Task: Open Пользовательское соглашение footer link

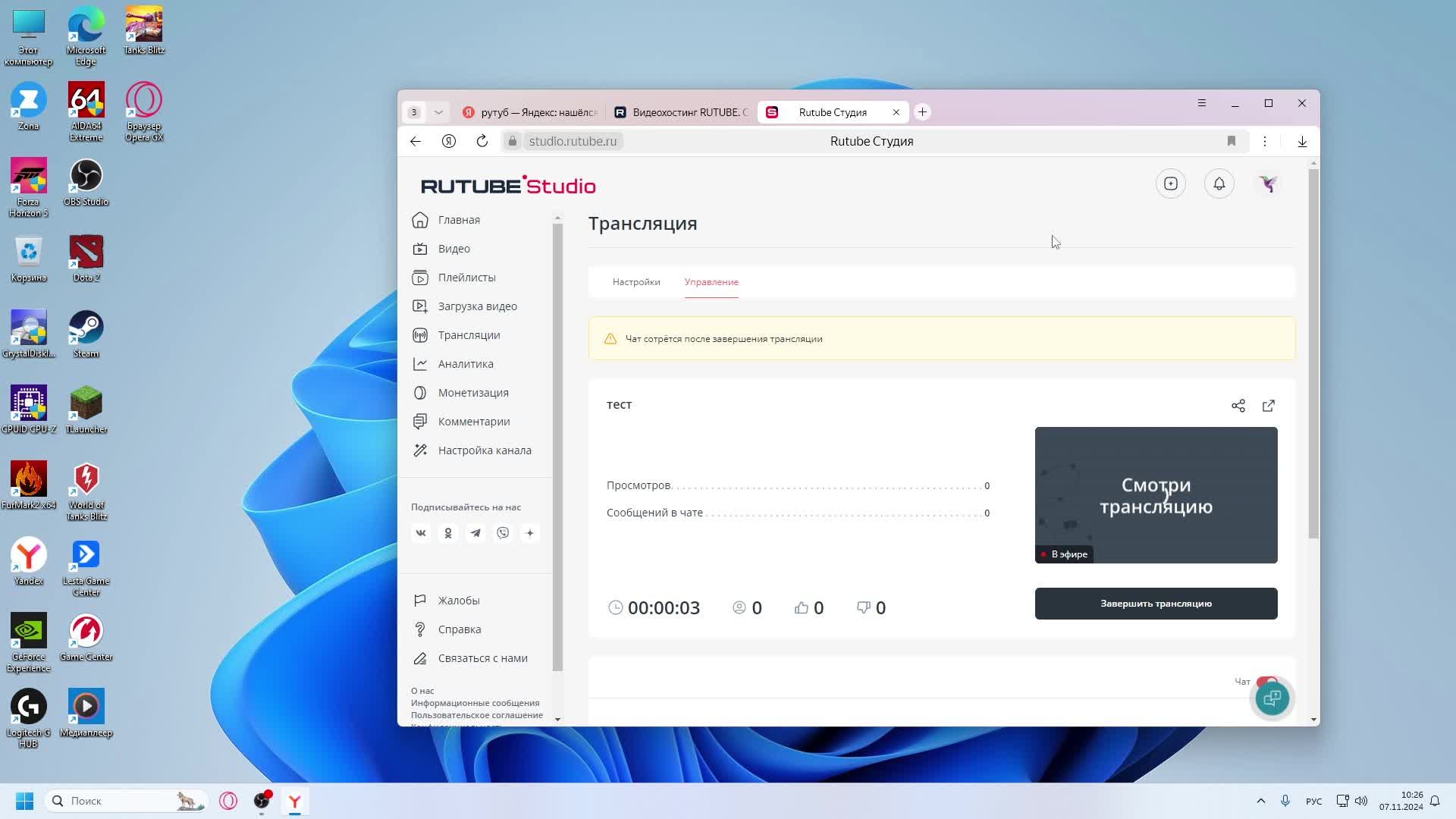Action: [x=477, y=715]
